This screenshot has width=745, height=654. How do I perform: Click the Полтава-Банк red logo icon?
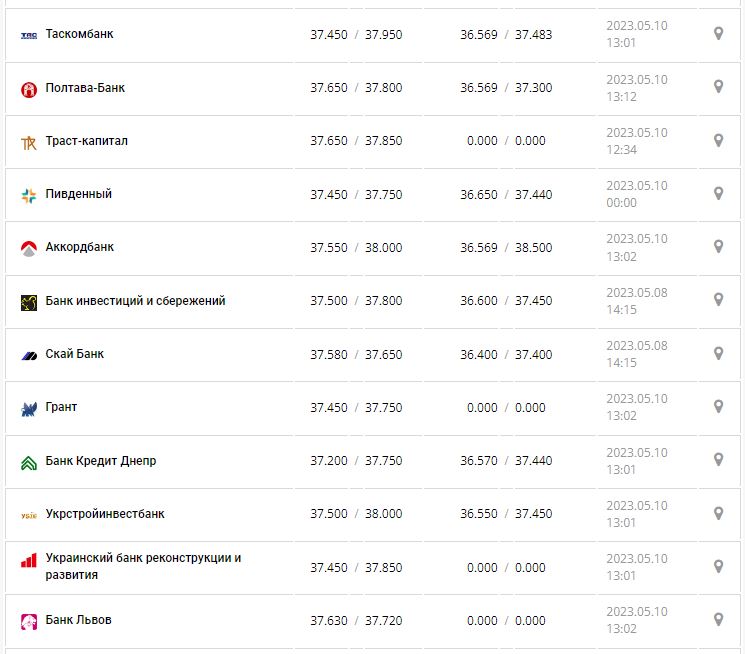click(x=28, y=89)
